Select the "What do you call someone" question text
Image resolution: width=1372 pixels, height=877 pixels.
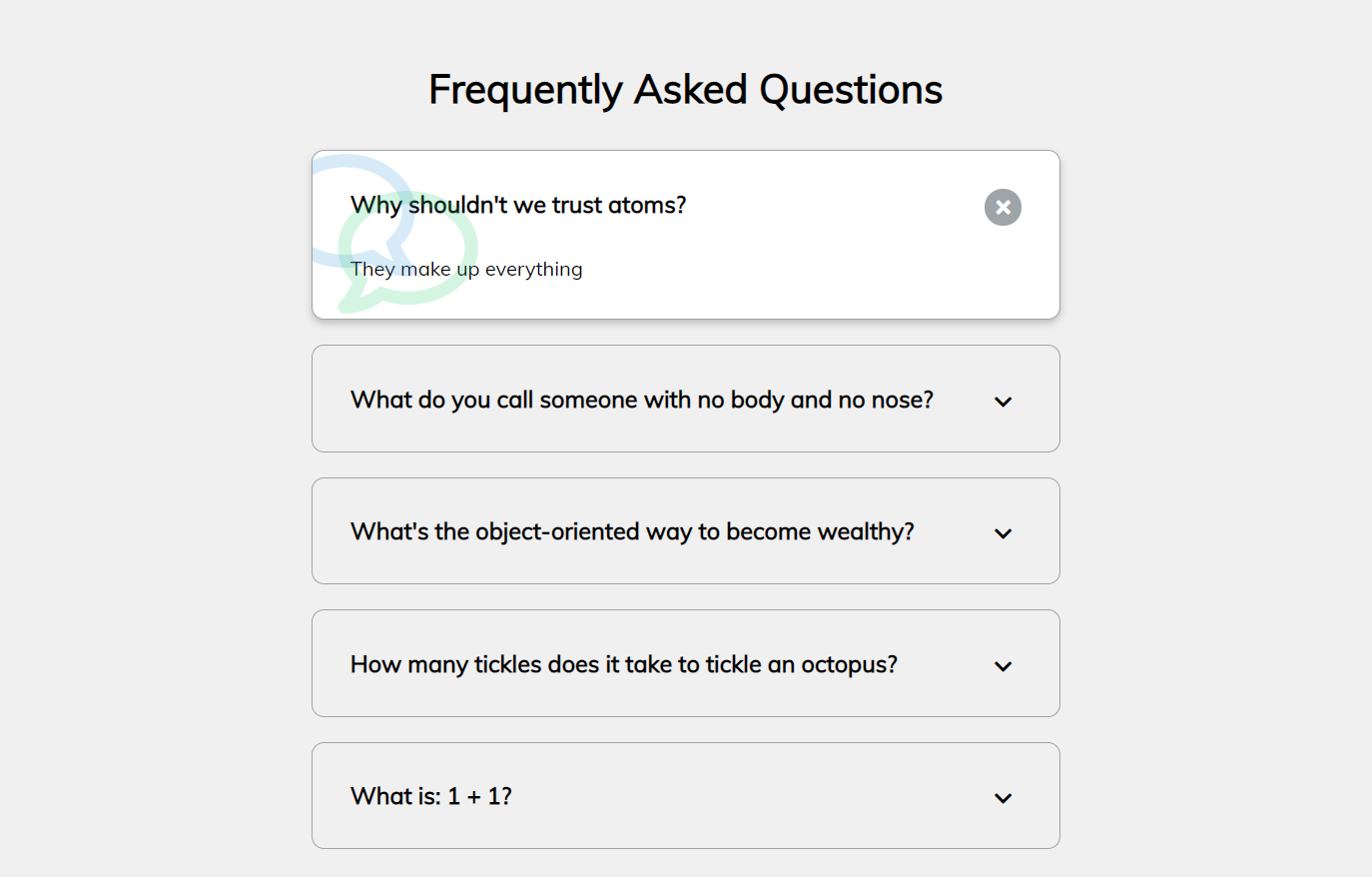click(641, 401)
